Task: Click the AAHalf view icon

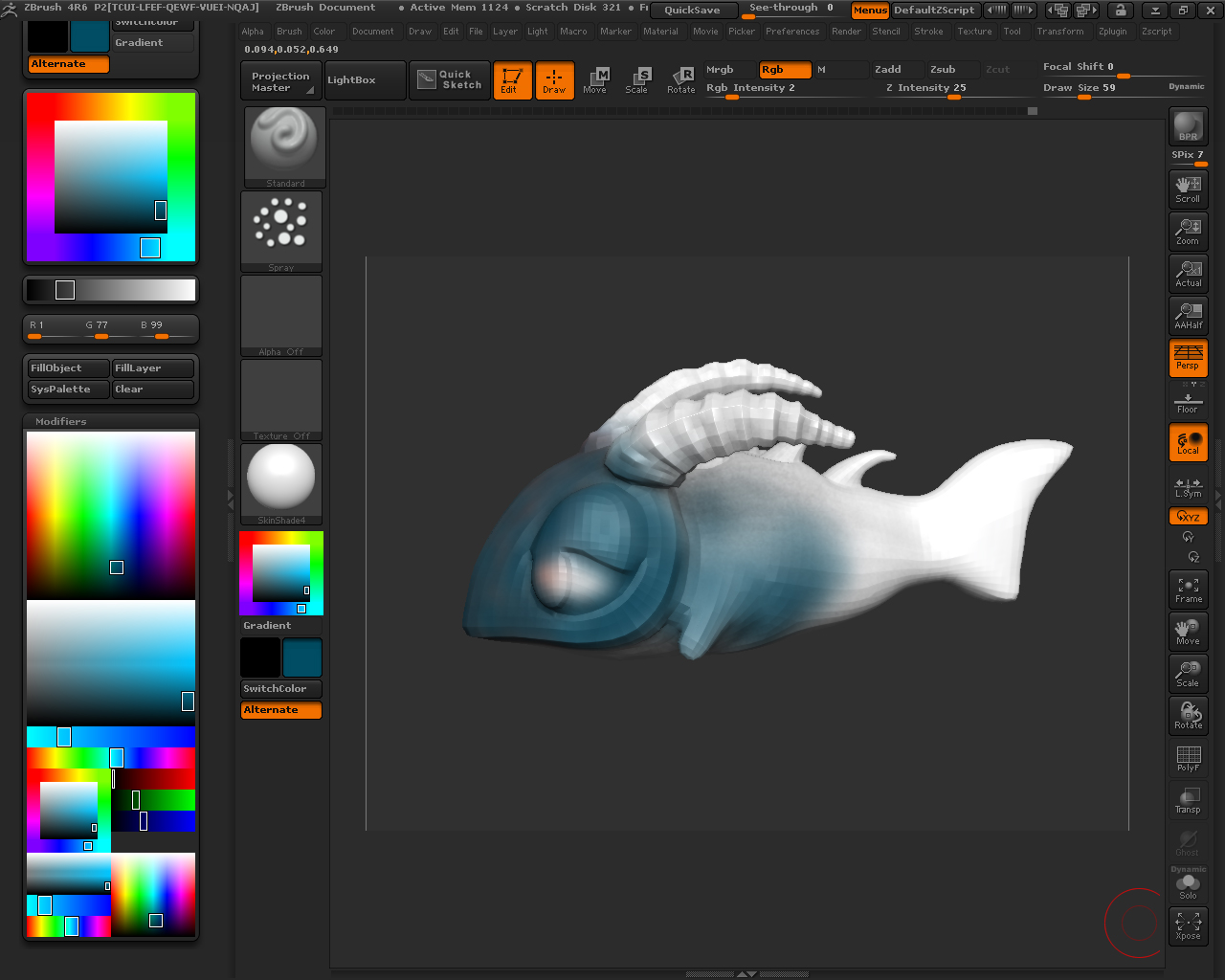Action: pyautogui.click(x=1188, y=315)
